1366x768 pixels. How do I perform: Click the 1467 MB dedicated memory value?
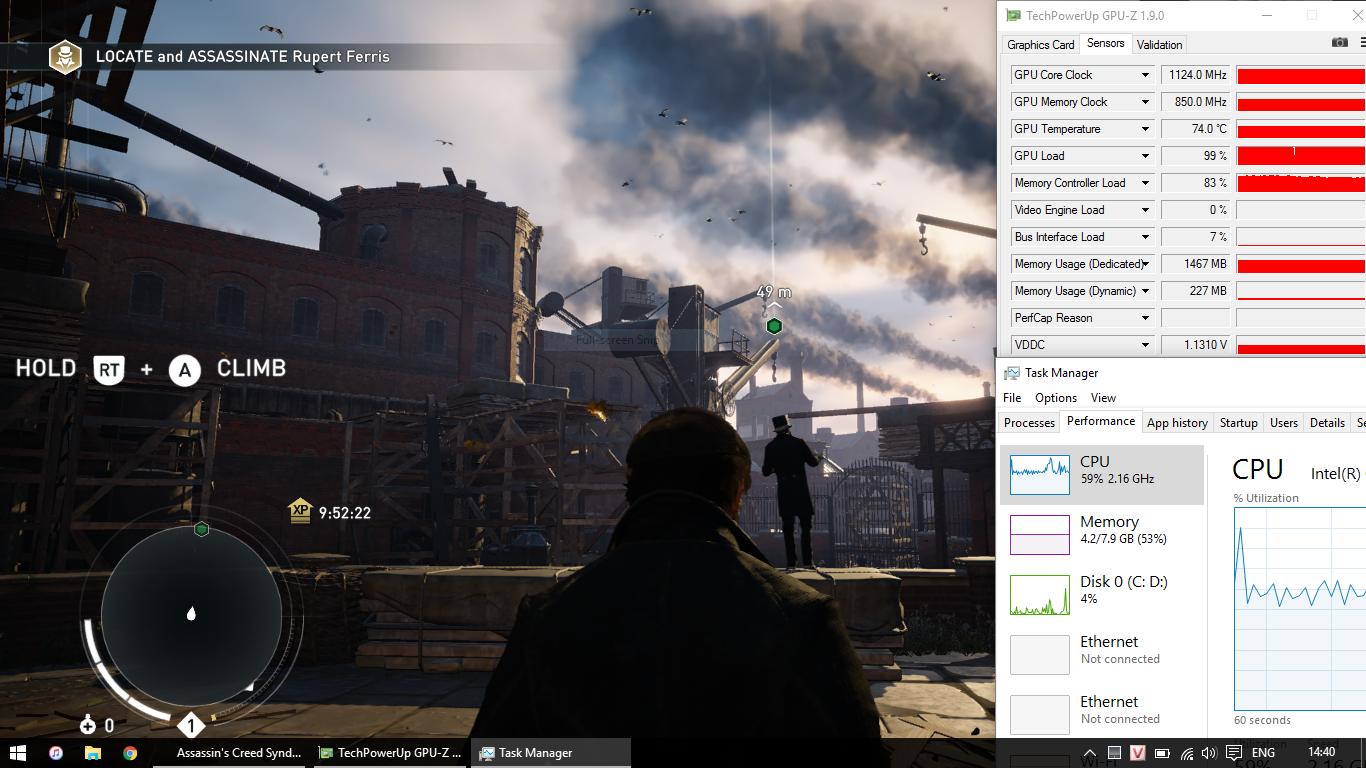1195,264
